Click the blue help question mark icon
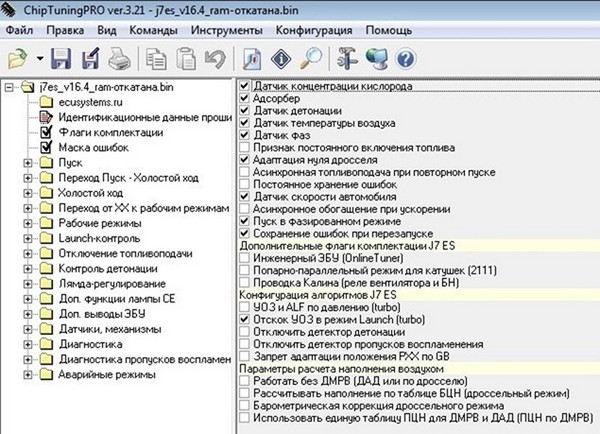The width and height of the screenshot is (600, 434). pyautogui.click(x=406, y=56)
